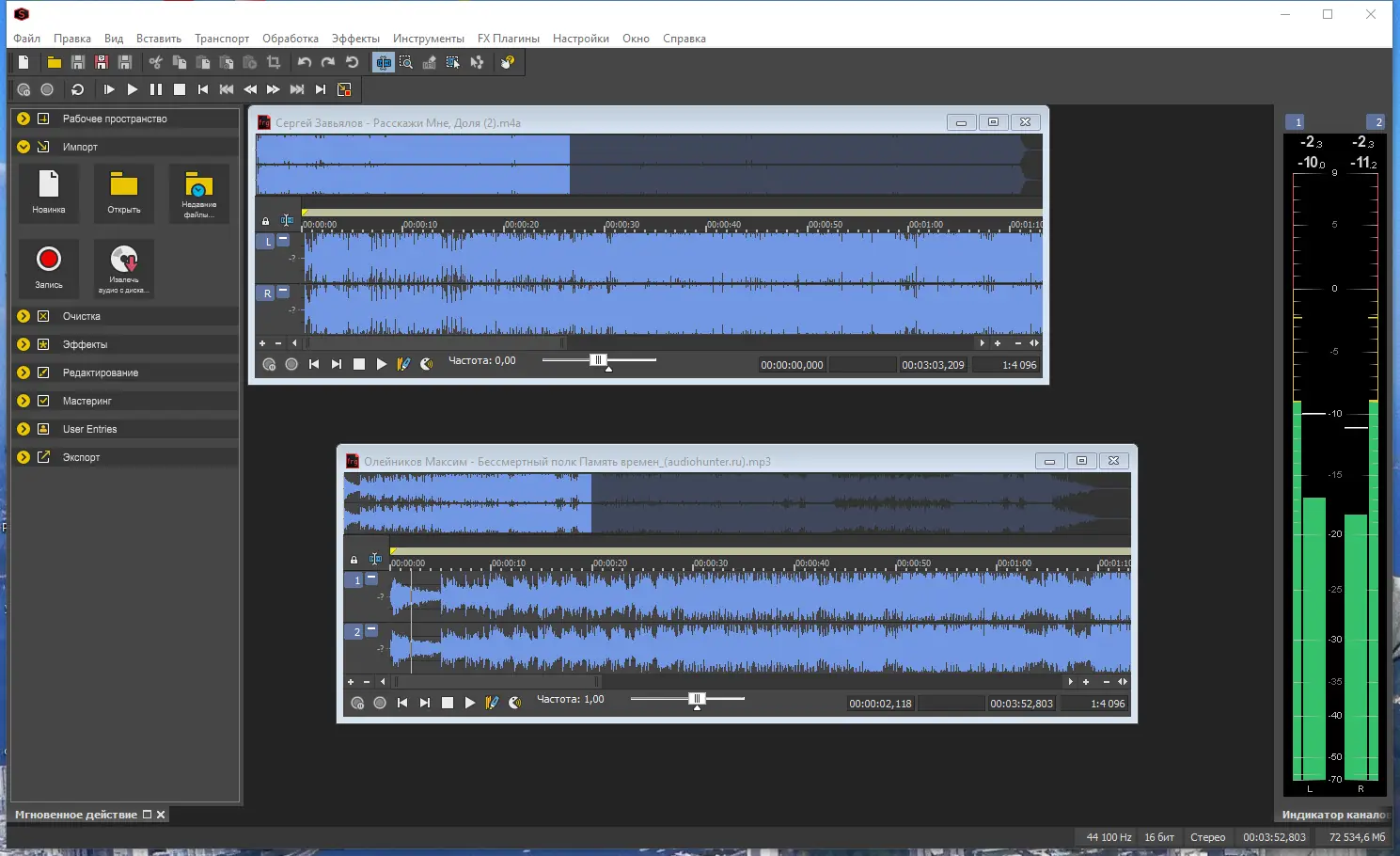Screen dimensions: 1400x856
Task: Click pencil play icon in Олейников Максим window
Action: tap(492, 703)
